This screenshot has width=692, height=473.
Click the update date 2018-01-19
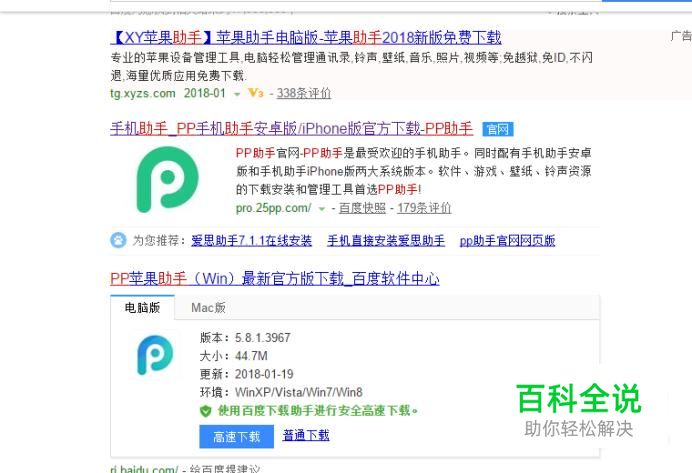click(264, 374)
